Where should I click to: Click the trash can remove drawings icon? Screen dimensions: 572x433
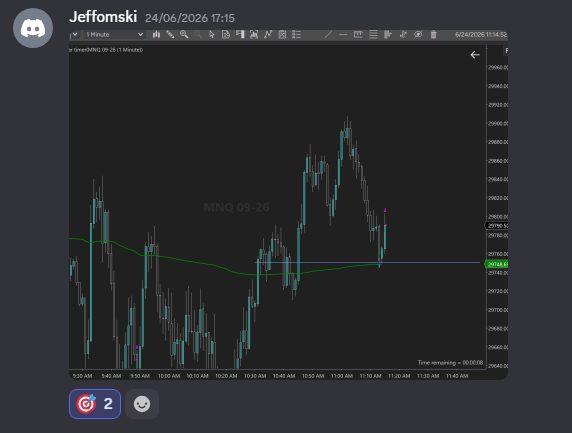click(433, 34)
